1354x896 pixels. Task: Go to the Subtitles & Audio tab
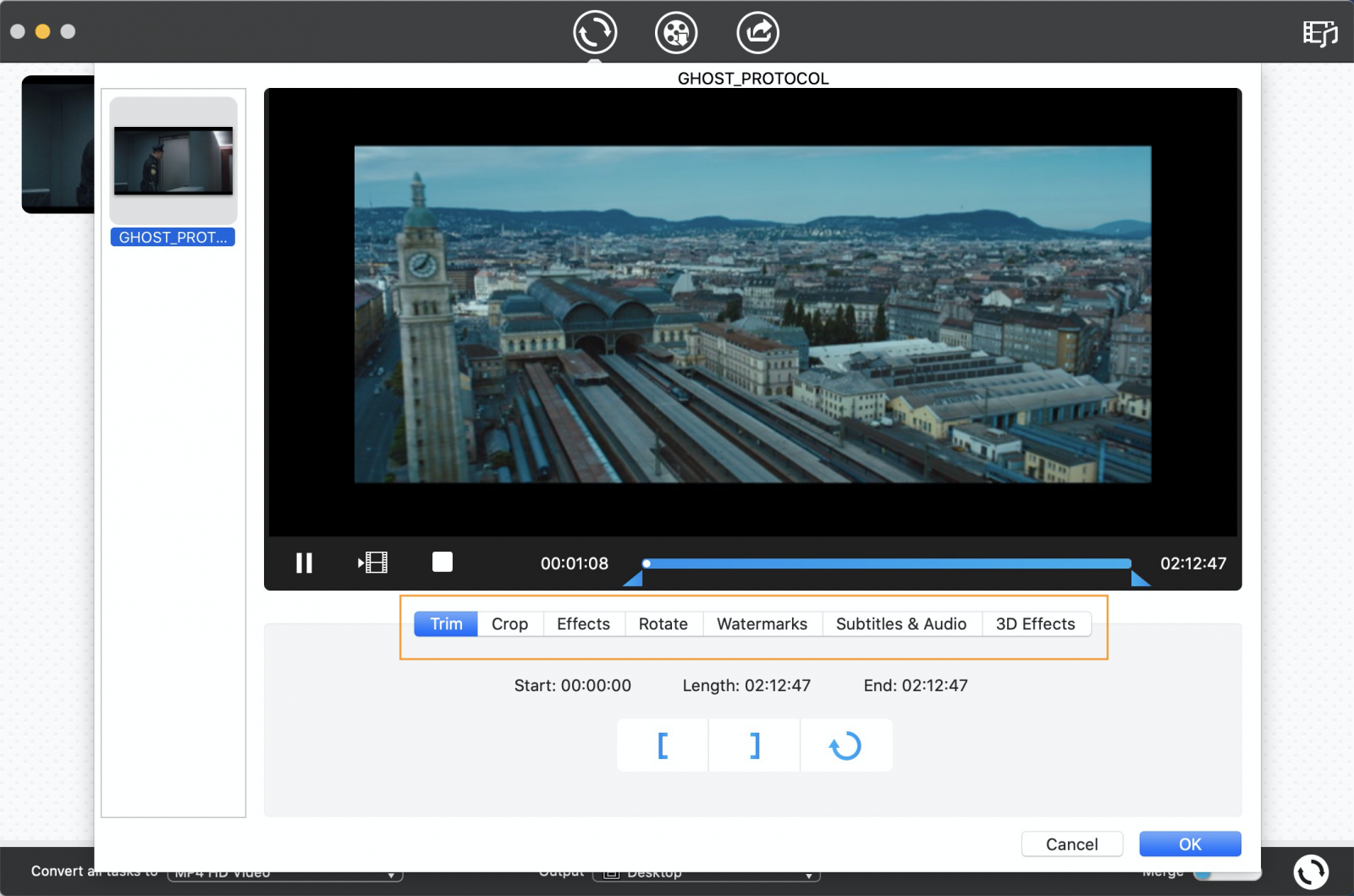click(x=901, y=624)
